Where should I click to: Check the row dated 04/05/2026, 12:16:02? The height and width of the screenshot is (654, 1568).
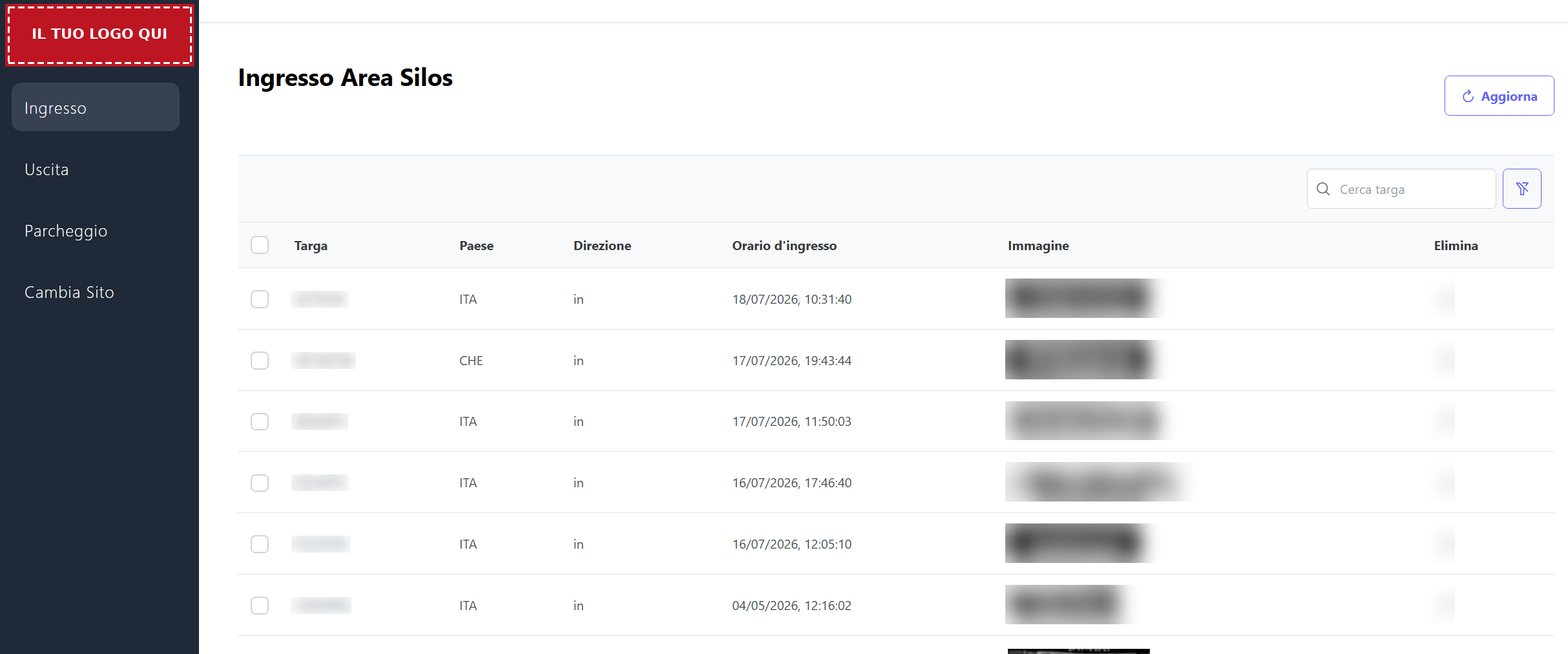click(260, 606)
